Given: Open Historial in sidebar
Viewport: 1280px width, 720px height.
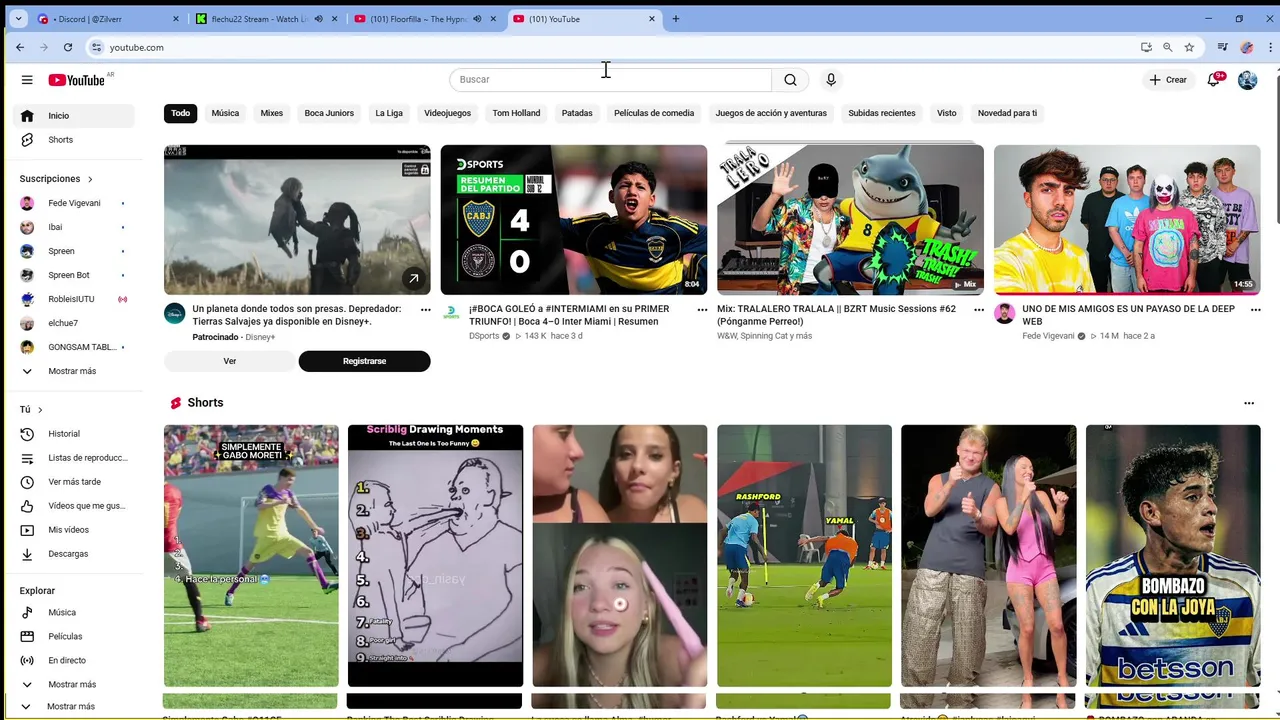Looking at the screenshot, I should click(x=74, y=434).
